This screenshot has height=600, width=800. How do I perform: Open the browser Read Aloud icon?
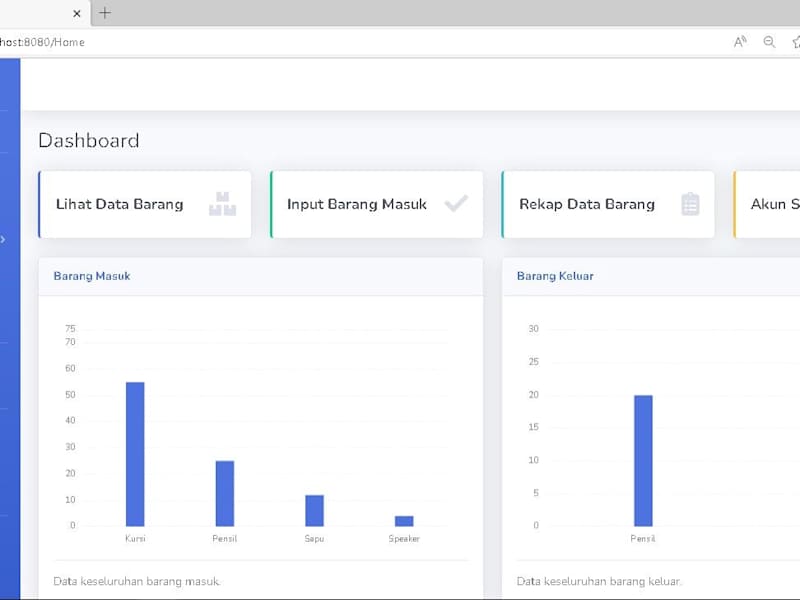pyautogui.click(x=740, y=42)
